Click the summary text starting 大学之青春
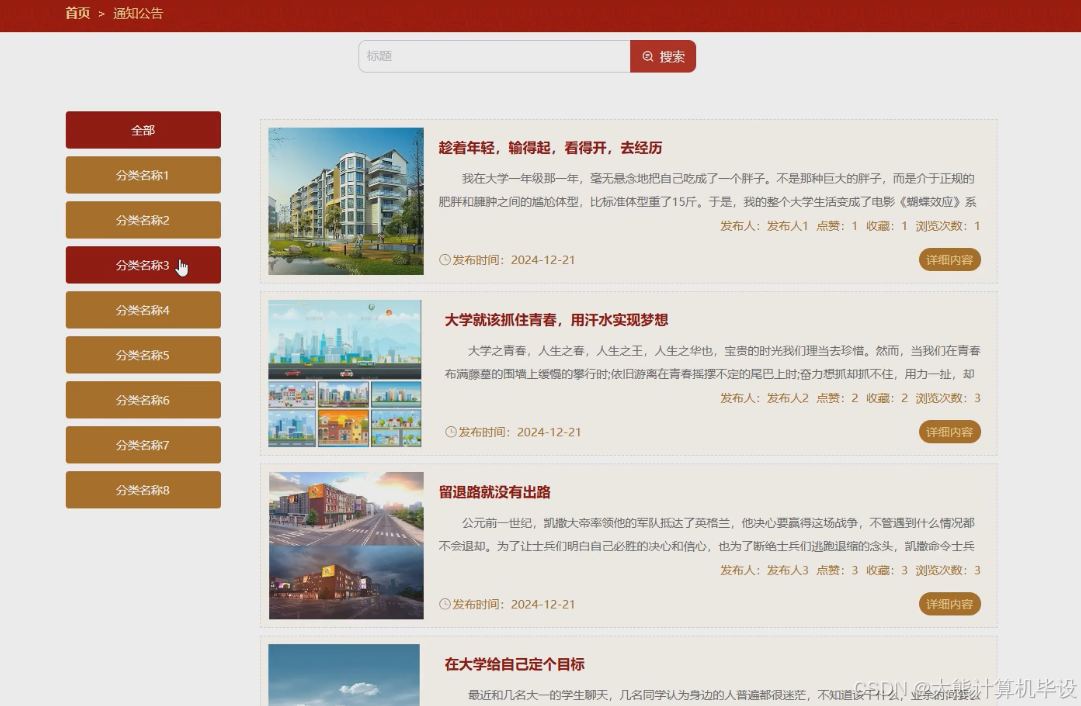The height and width of the screenshot is (706, 1081). [x=713, y=363]
